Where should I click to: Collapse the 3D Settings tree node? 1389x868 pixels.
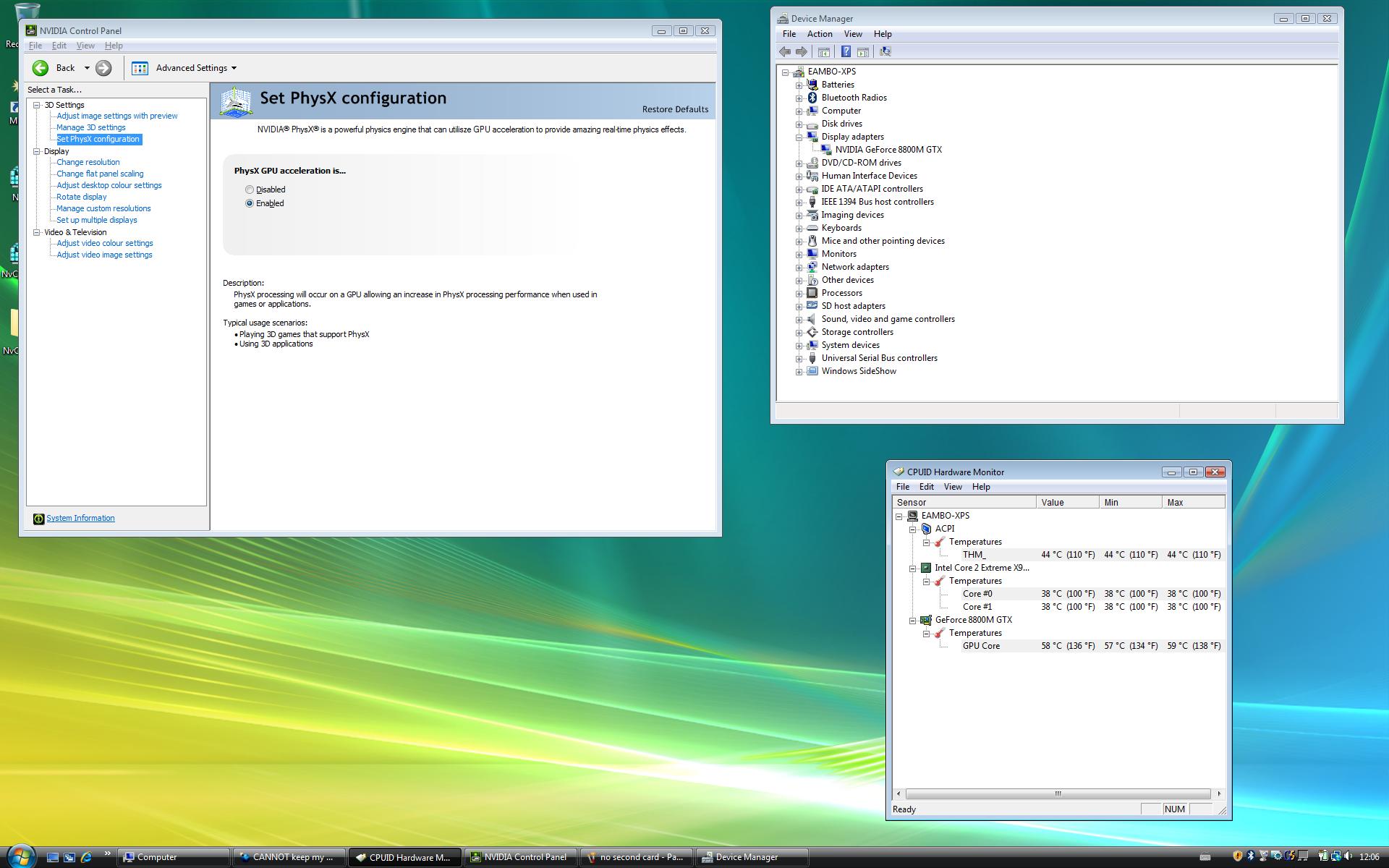point(37,105)
